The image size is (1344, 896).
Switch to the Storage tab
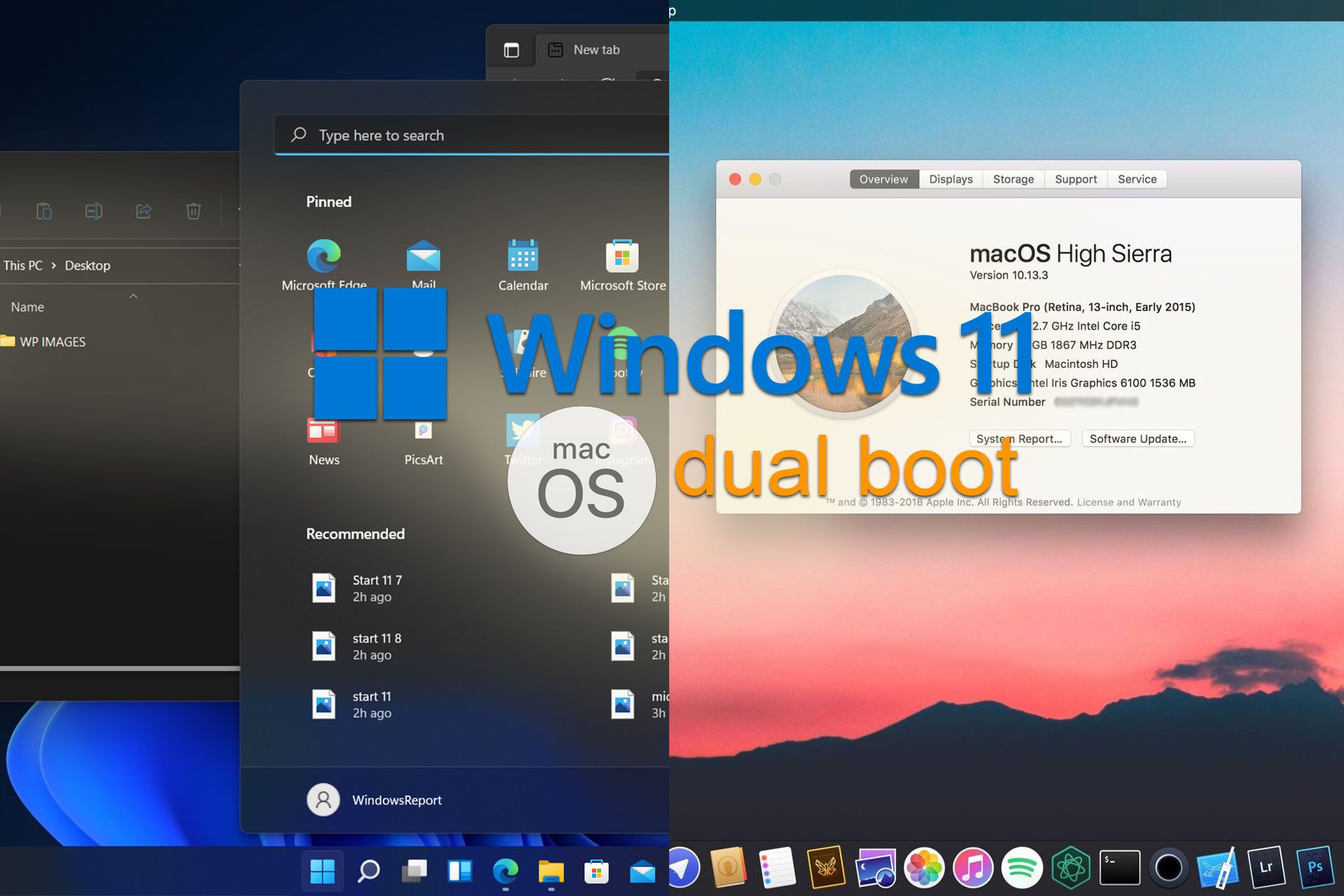coord(1013,179)
